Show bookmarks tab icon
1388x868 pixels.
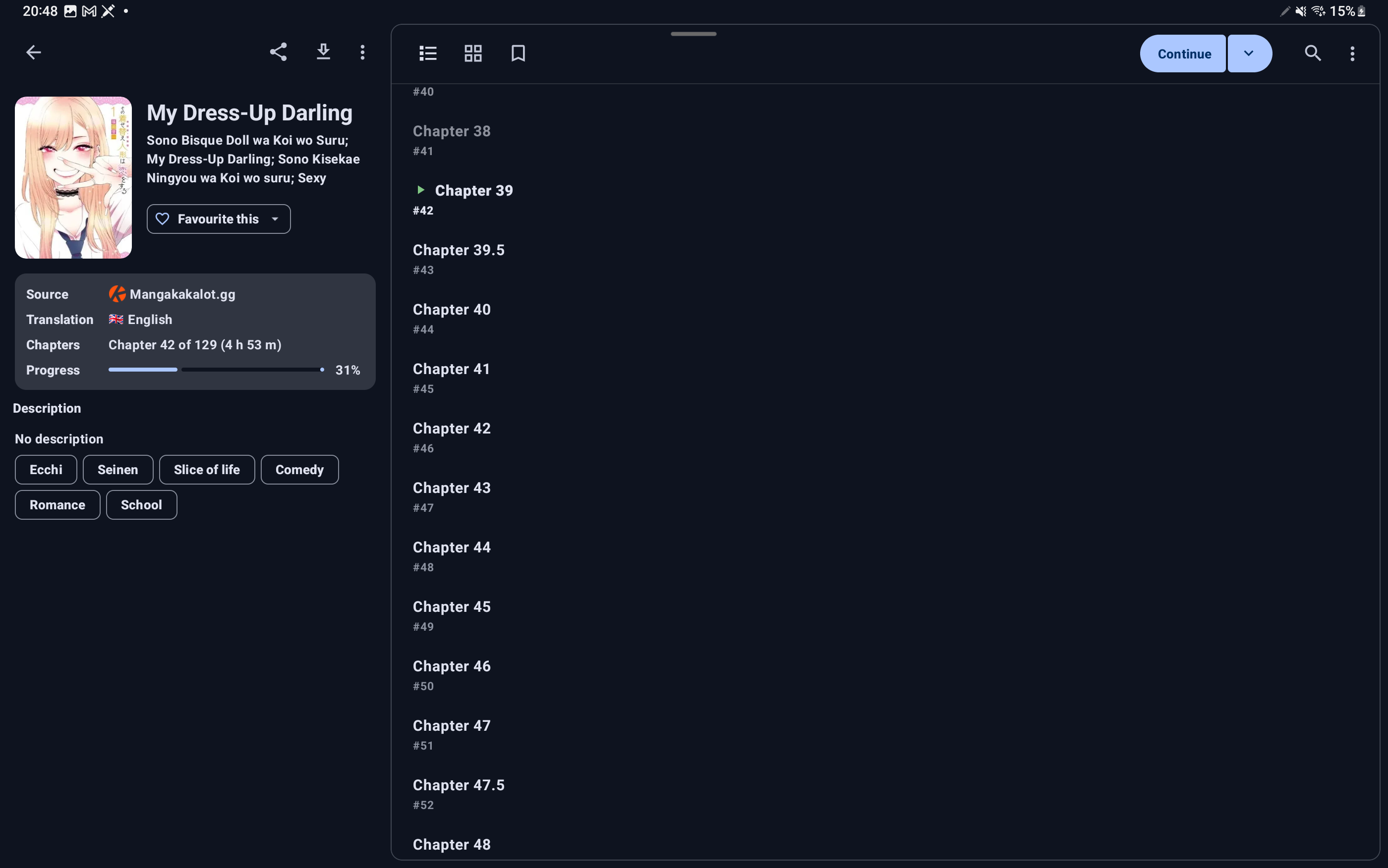tap(518, 54)
